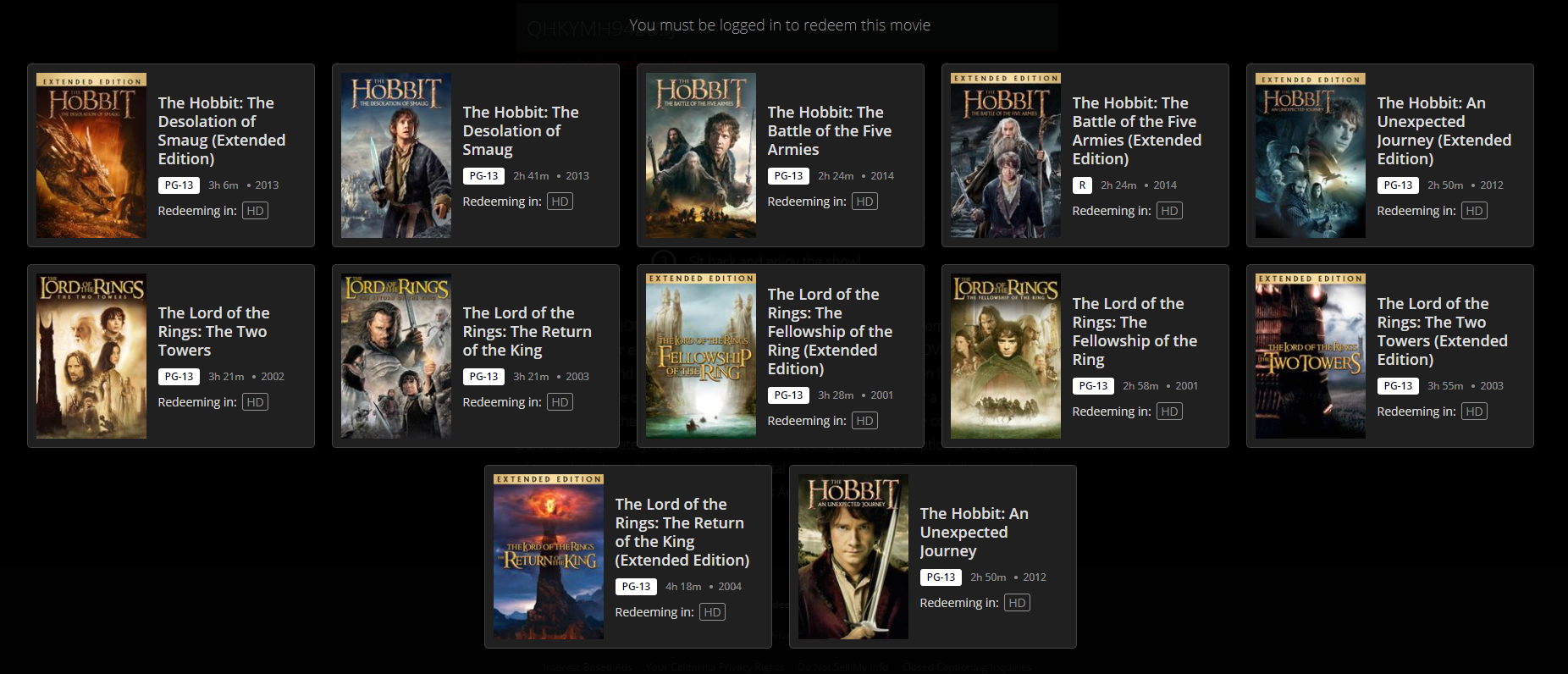Click HD badge on 2002 Two Towers card
The width and height of the screenshot is (1568, 674).
coord(255,402)
